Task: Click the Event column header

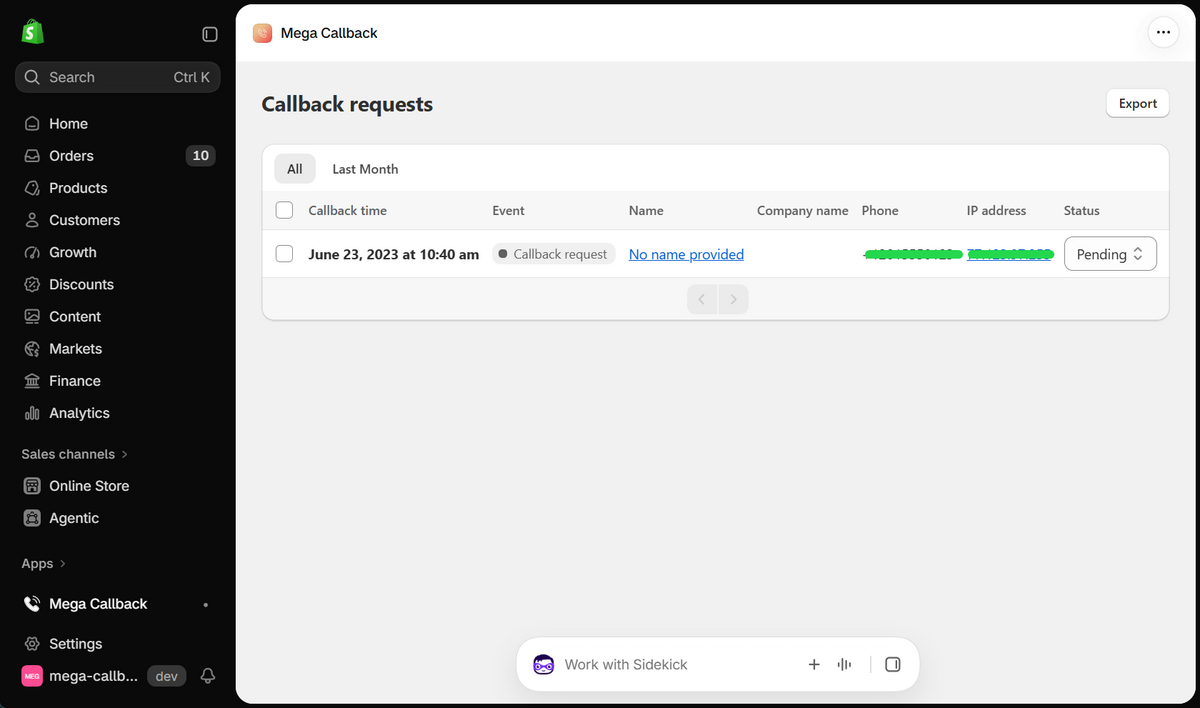Action: pos(508,210)
